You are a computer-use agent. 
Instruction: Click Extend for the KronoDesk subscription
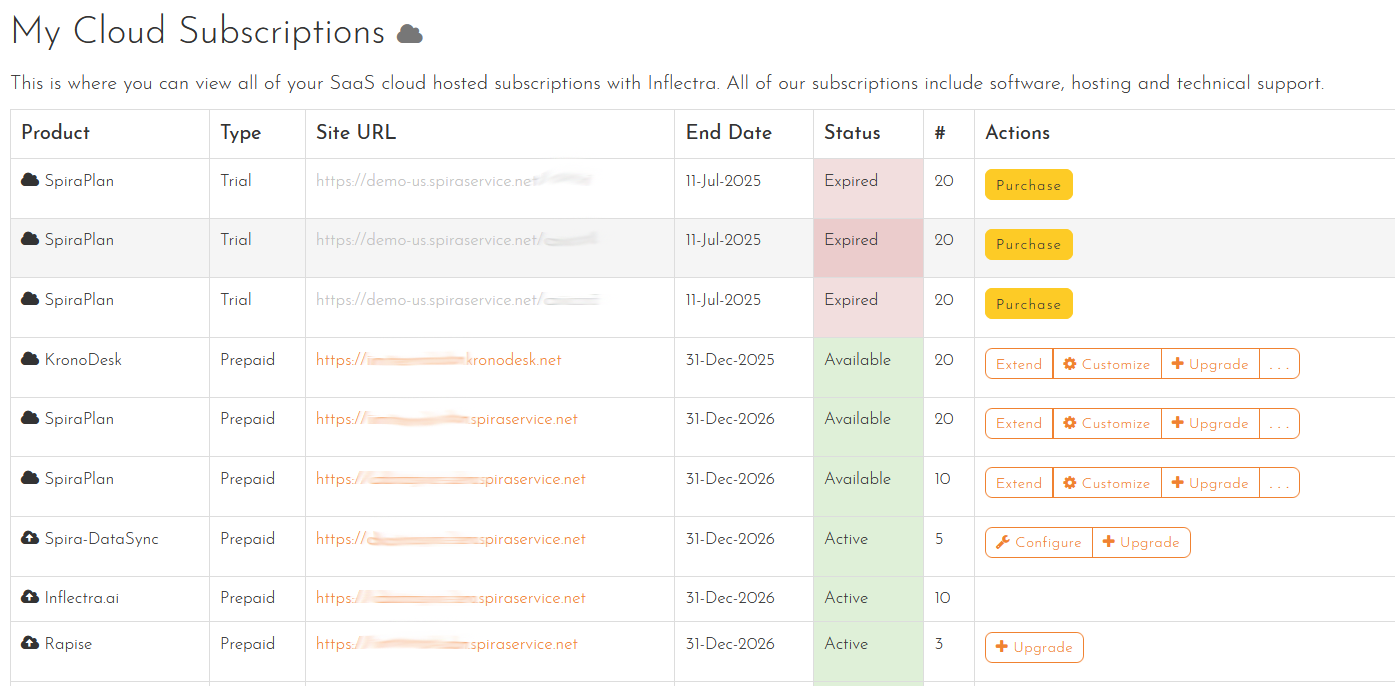tap(1018, 364)
